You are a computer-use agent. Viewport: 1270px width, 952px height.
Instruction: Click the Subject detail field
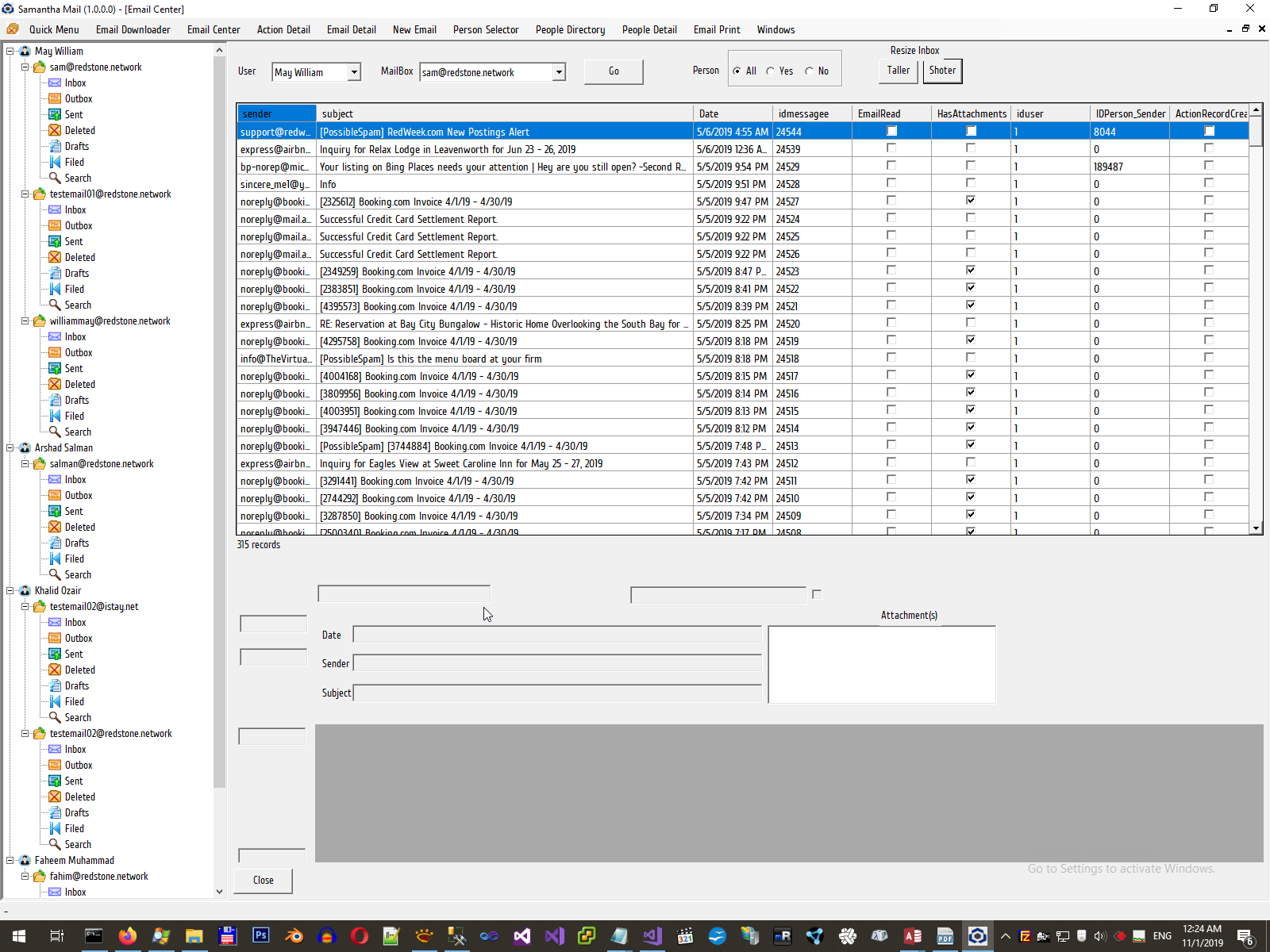coord(557,693)
